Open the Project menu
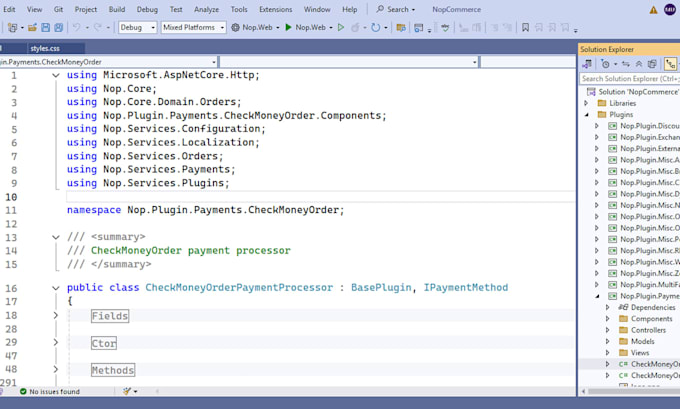The height and width of the screenshot is (409, 680). point(85,9)
